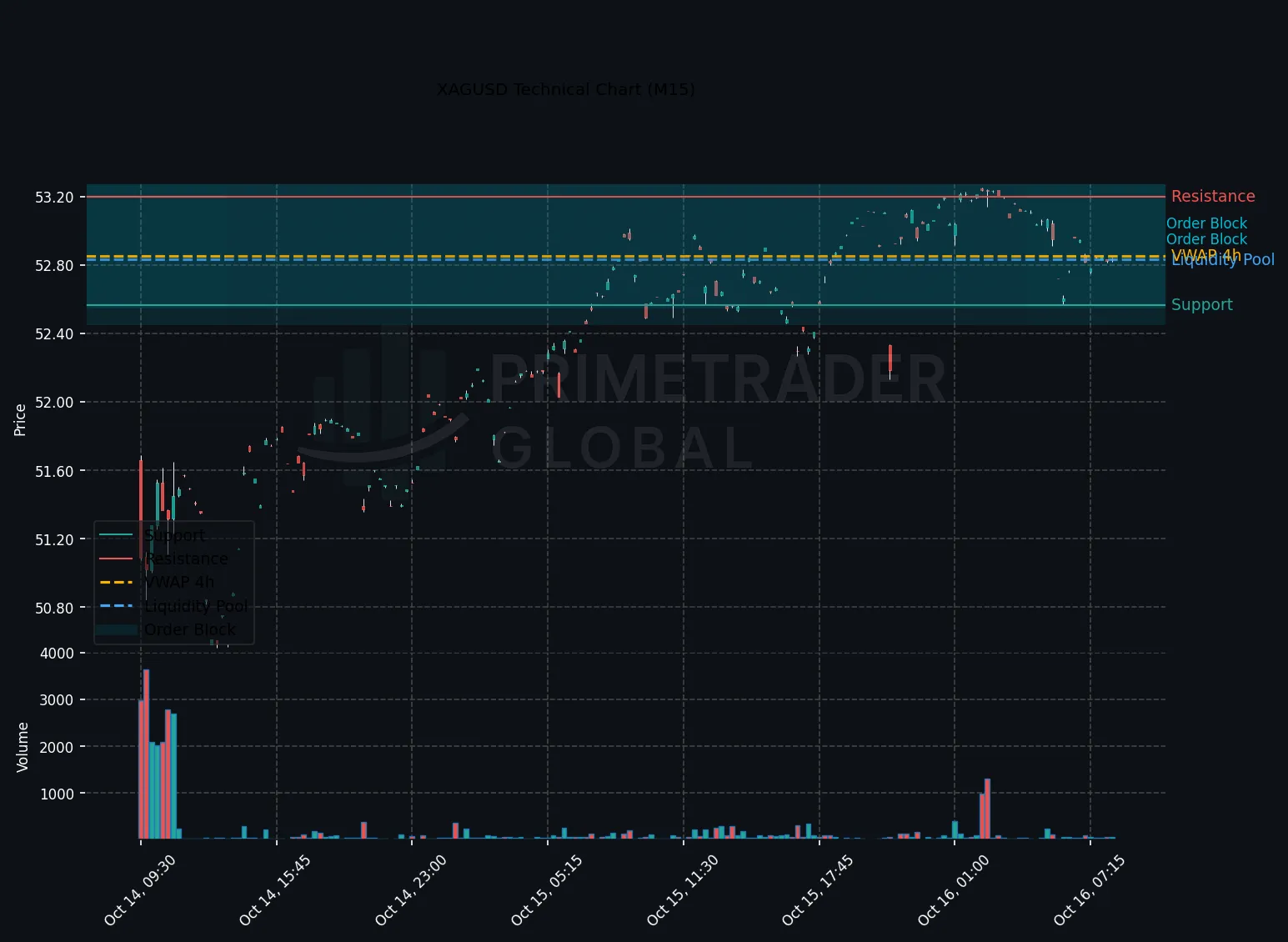This screenshot has width=1288, height=942.
Task: Click the red volume spike bar after Oct 16, 01:00
Action: 987,809
